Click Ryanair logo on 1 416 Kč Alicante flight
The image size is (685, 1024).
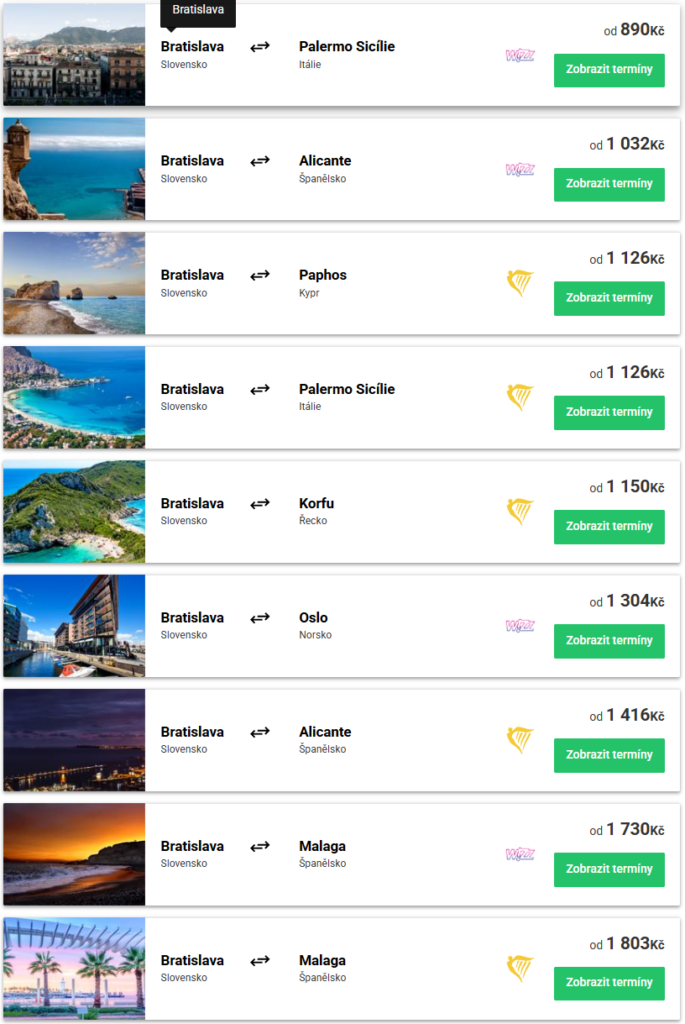[x=520, y=740]
